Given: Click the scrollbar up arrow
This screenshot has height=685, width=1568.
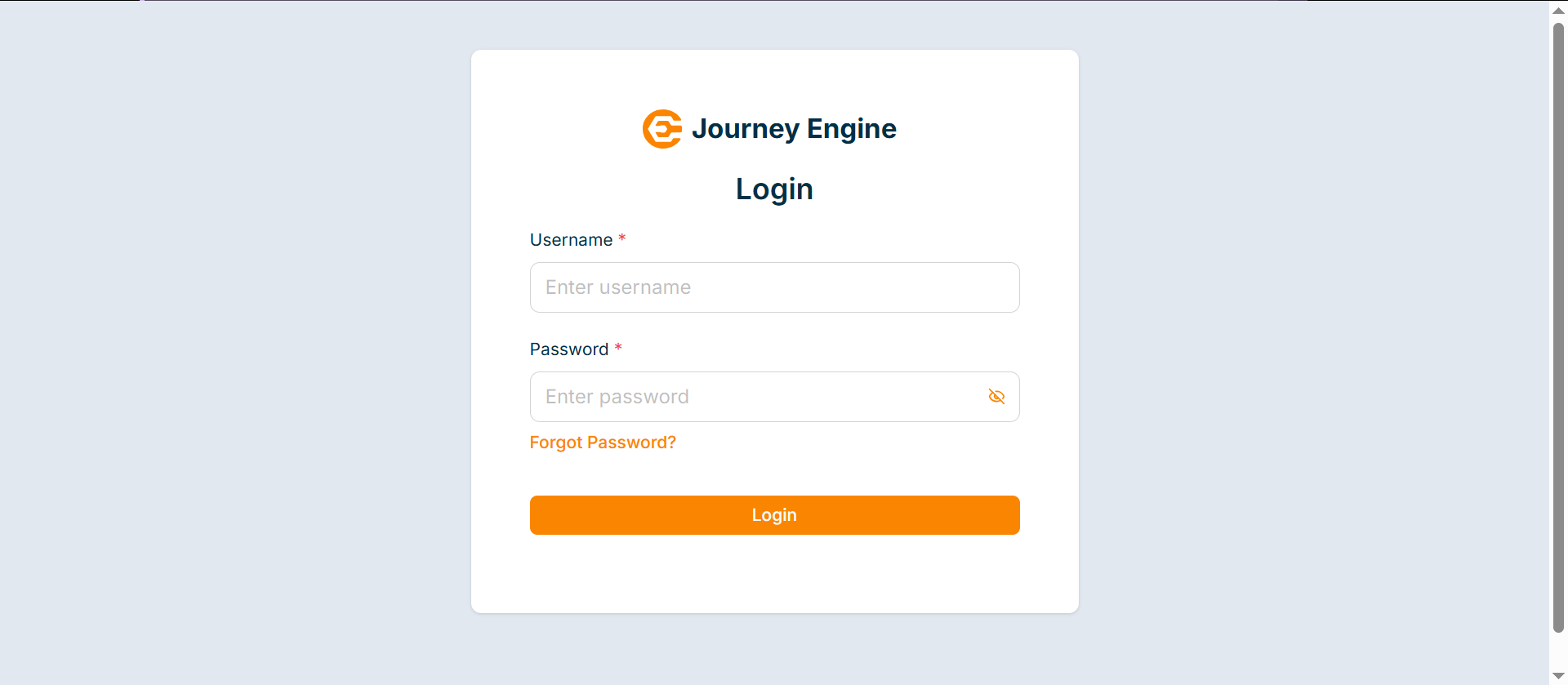Looking at the screenshot, I should click(1558, 11).
